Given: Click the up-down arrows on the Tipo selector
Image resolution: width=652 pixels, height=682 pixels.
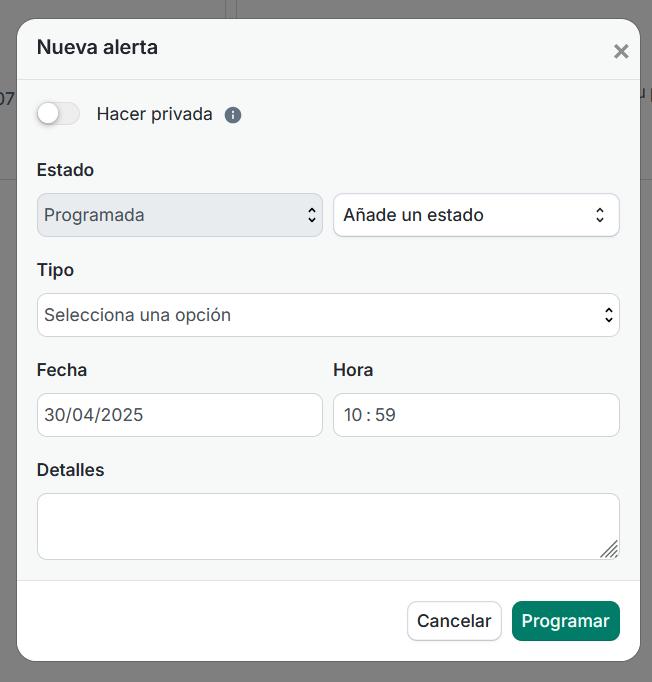Looking at the screenshot, I should pos(609,315).
